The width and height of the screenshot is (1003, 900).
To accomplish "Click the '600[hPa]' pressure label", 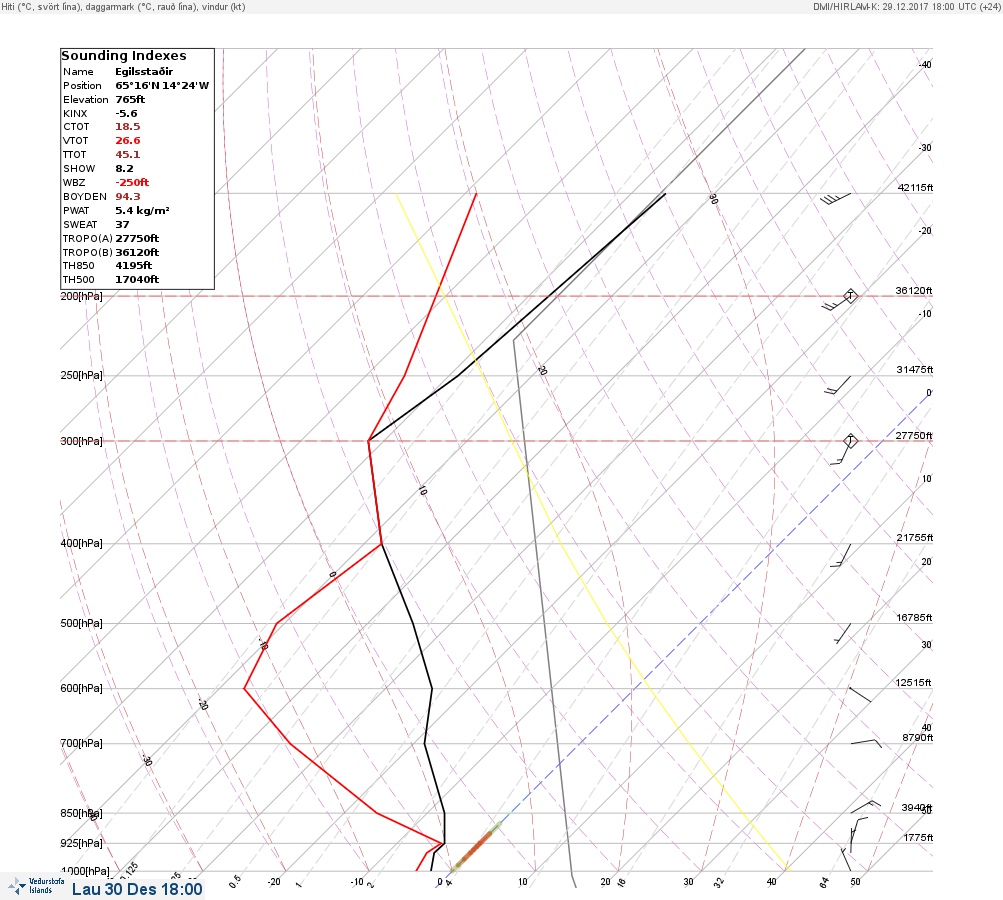I will [81, 688].
